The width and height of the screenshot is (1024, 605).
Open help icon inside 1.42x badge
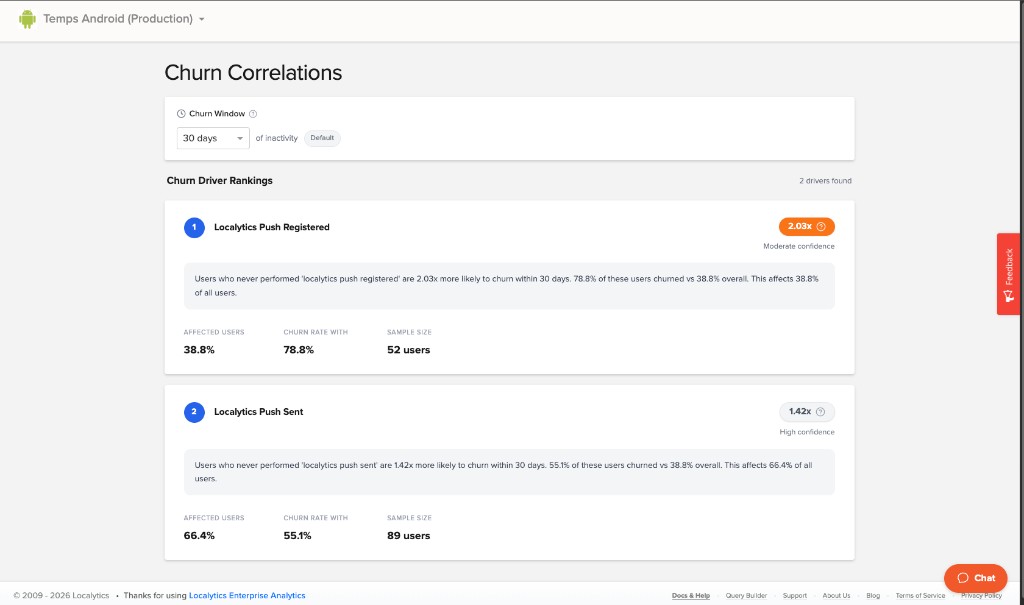point(821,412)
